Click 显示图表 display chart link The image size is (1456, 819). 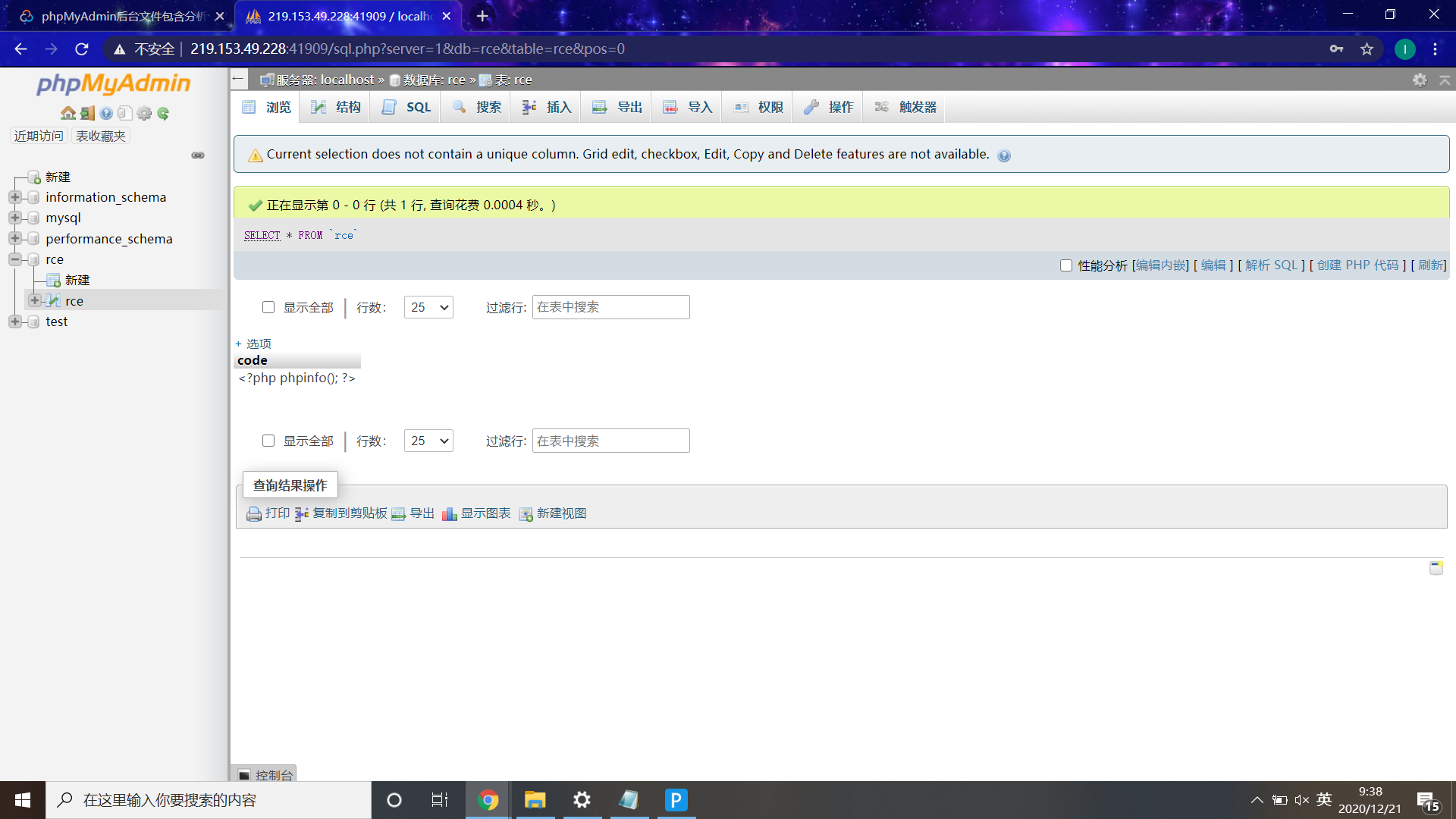click(x=485, y=513)
